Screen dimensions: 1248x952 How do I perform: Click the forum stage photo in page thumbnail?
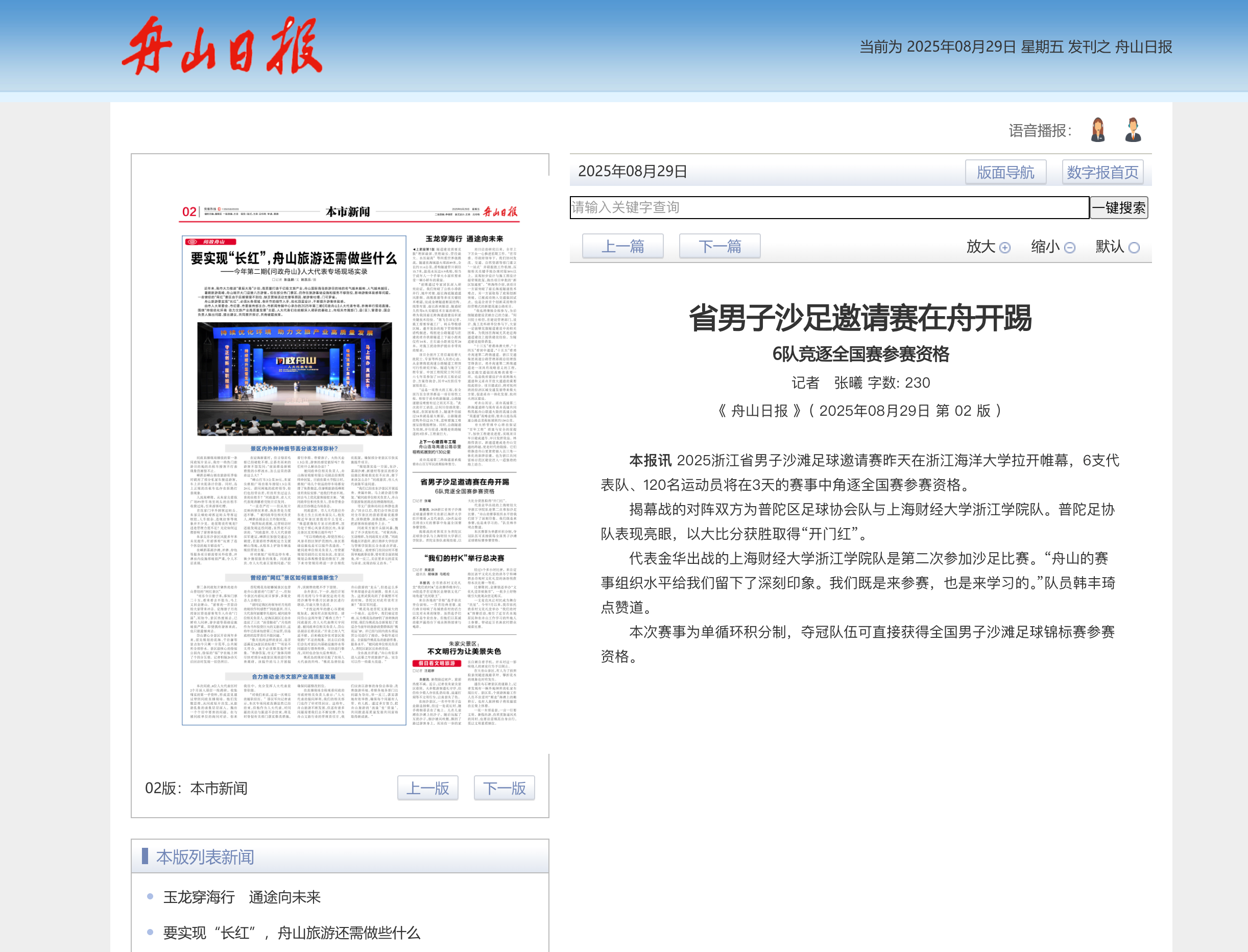pos(295,379)
